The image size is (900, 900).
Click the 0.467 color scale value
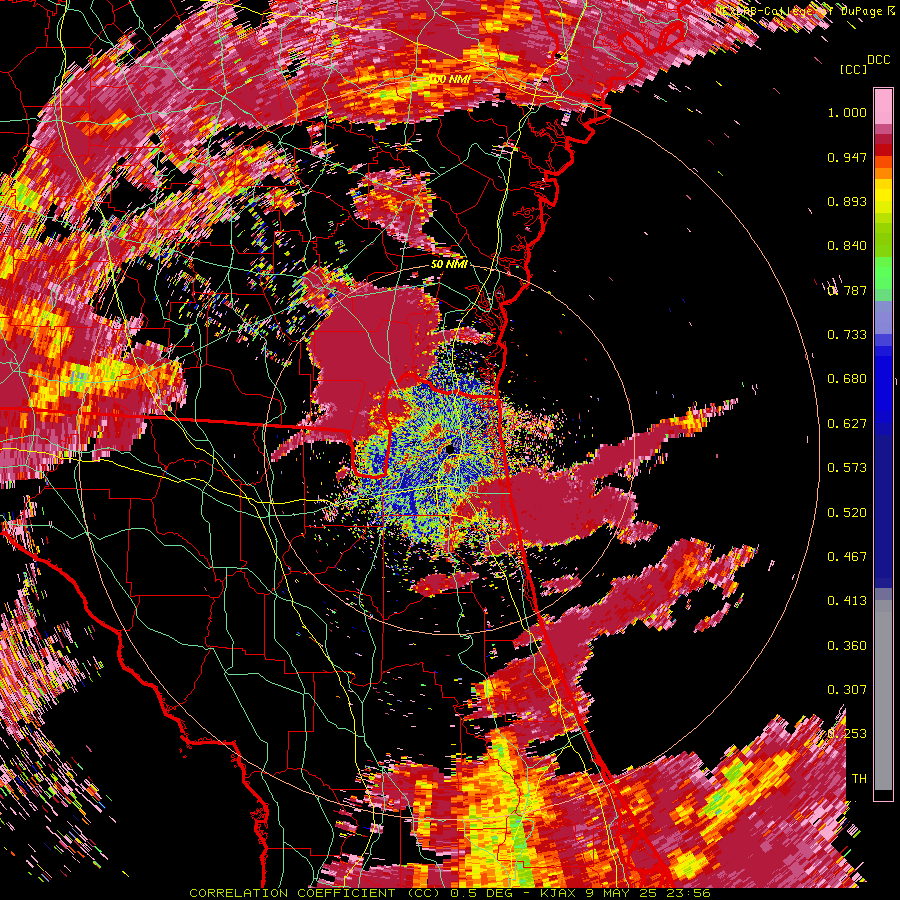(847, 557)
